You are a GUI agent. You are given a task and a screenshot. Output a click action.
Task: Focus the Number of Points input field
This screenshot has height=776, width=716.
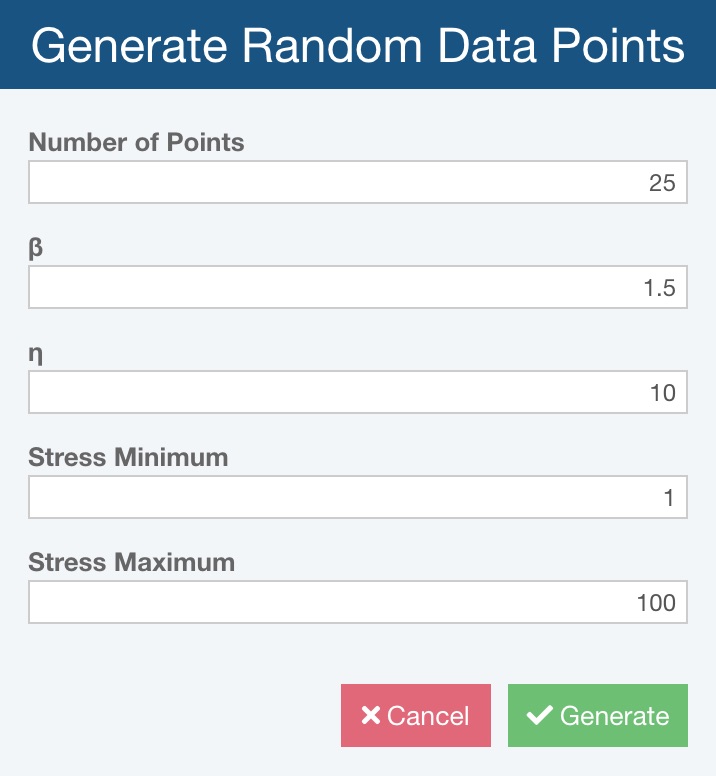357,183
